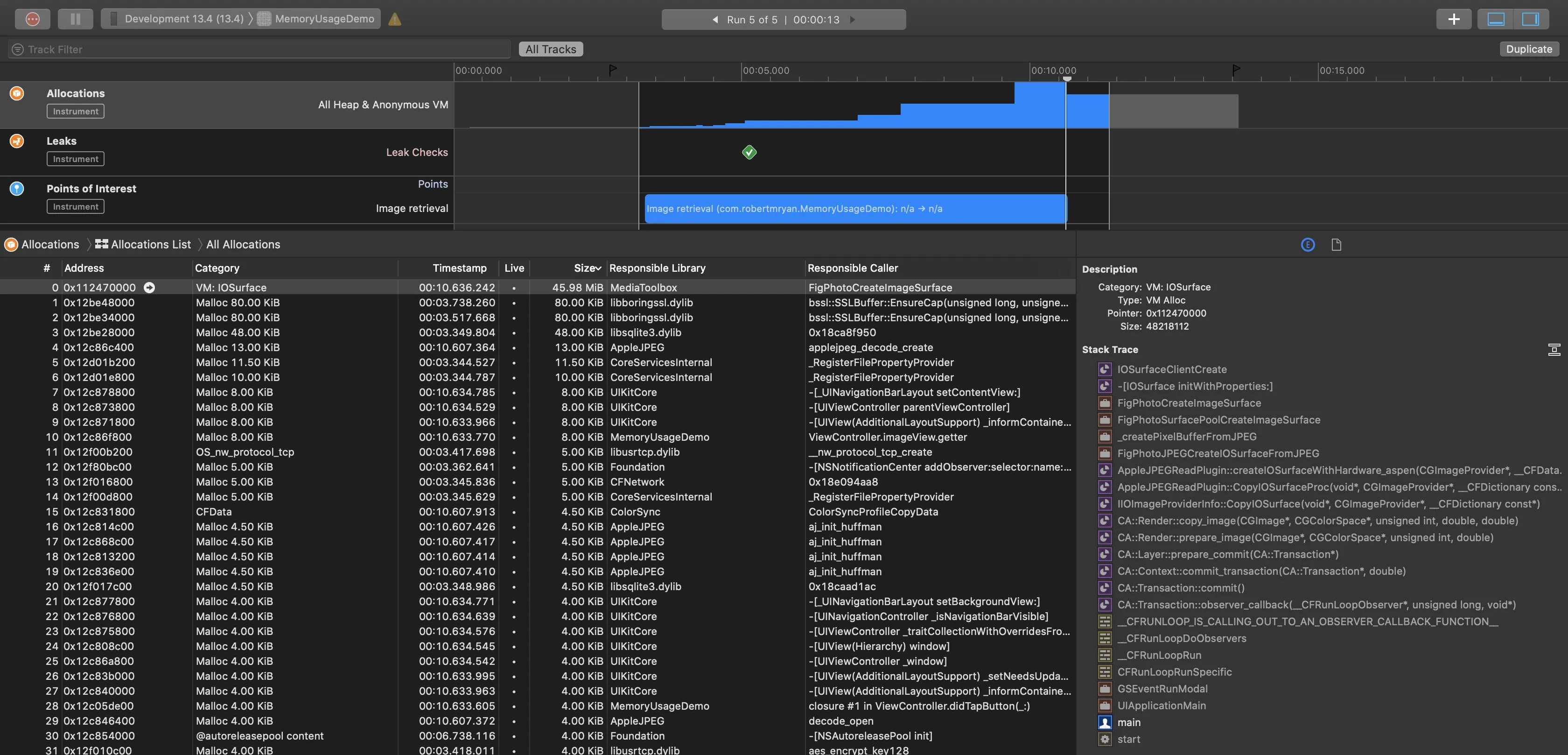Click the green leak check marker
This screenshot has width=1568, height=755.
749,152
